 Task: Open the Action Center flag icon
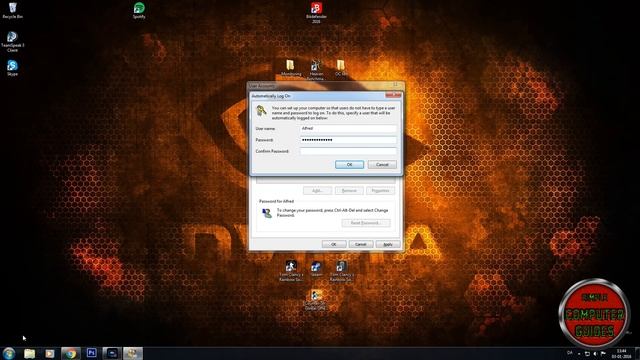pos(603,353)
